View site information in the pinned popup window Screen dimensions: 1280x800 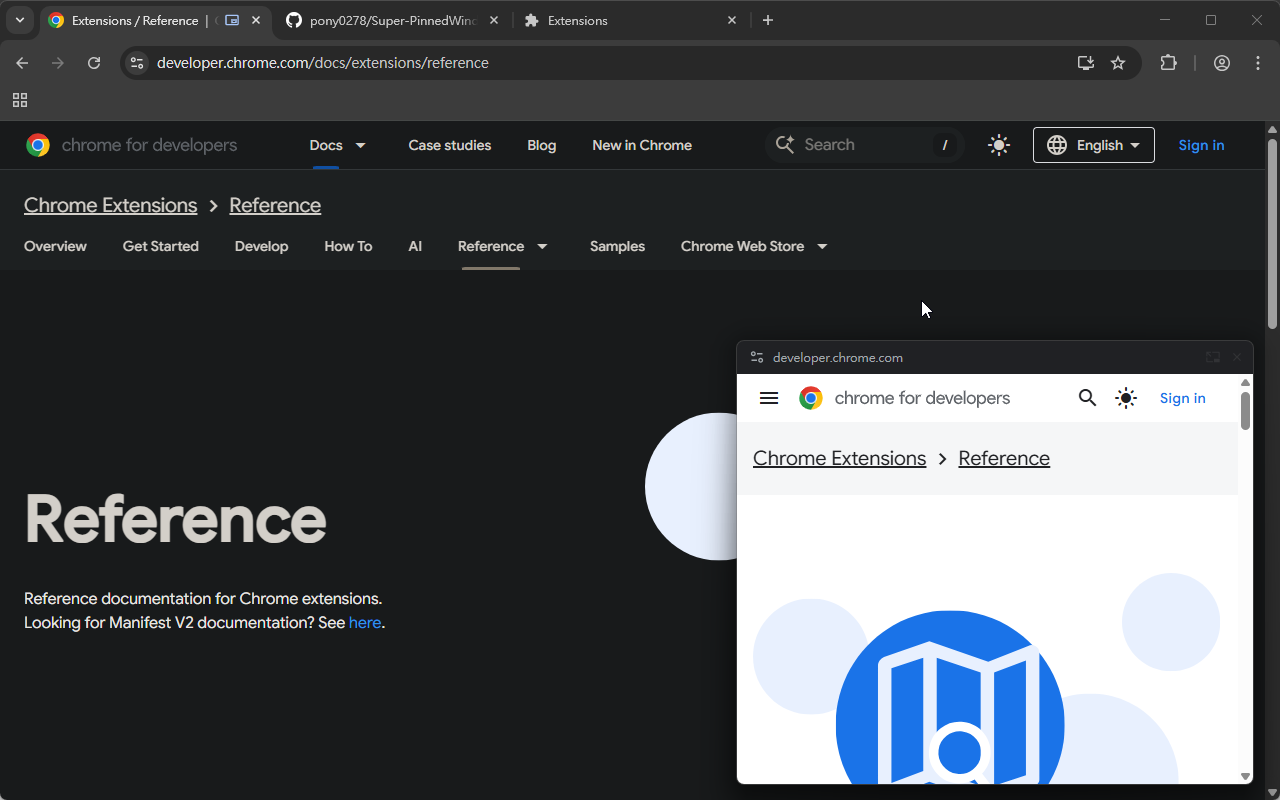757,357
